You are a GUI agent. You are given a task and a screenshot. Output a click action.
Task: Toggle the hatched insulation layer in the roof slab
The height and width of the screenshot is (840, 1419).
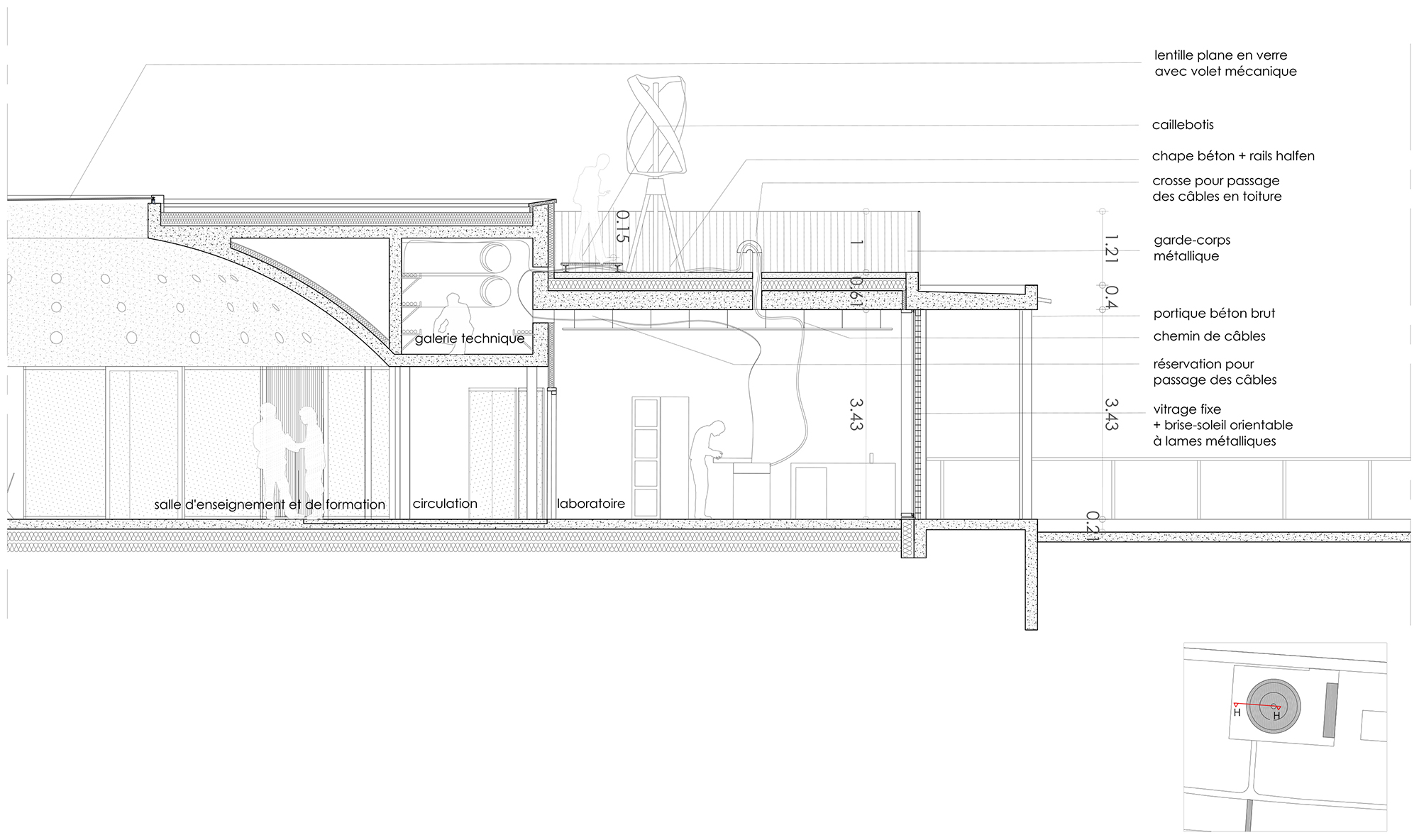(x=674, y=284)
